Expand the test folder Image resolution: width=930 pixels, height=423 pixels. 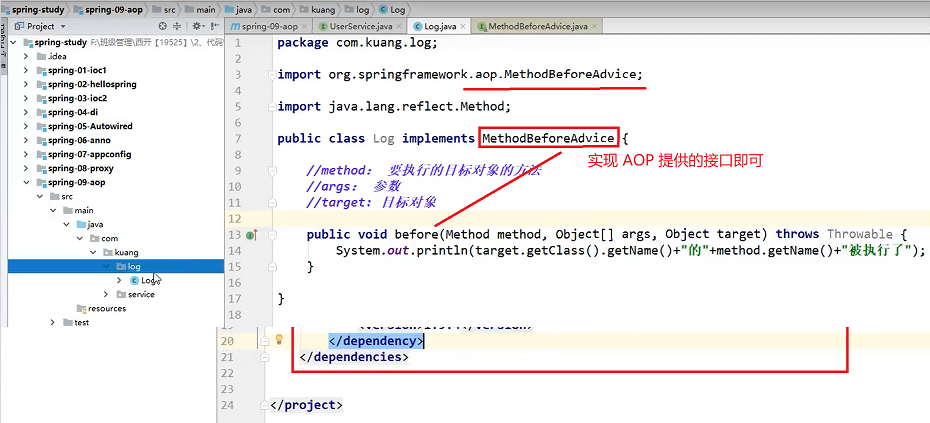pos(52,322)
